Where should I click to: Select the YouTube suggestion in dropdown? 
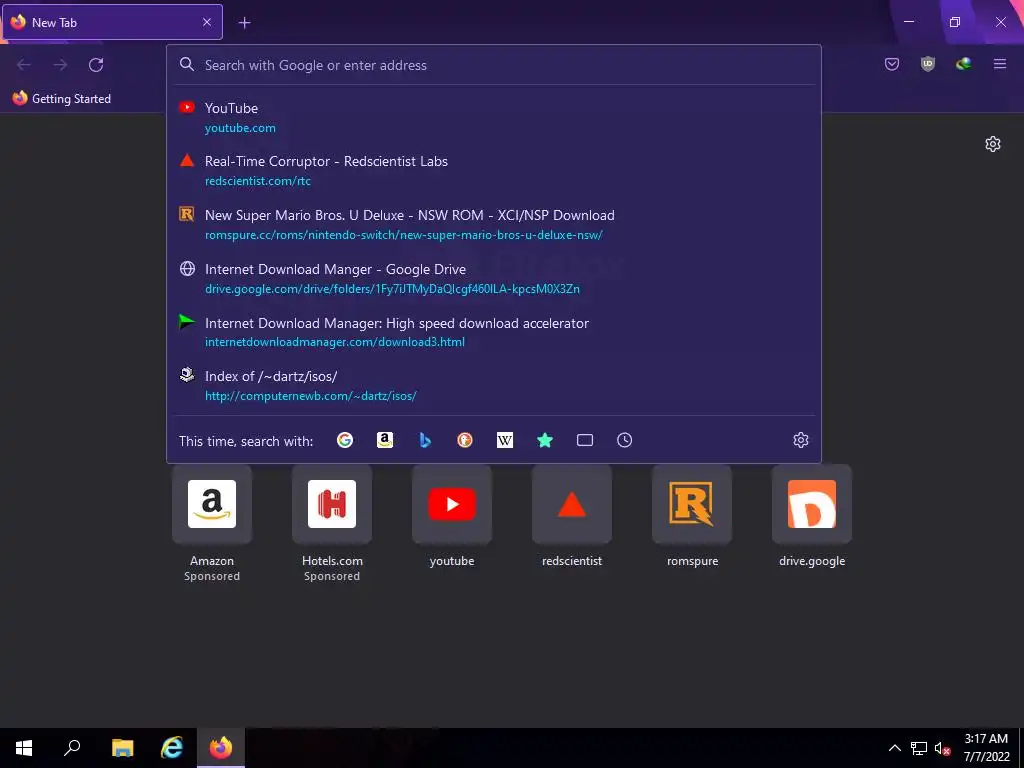(494, 118)
